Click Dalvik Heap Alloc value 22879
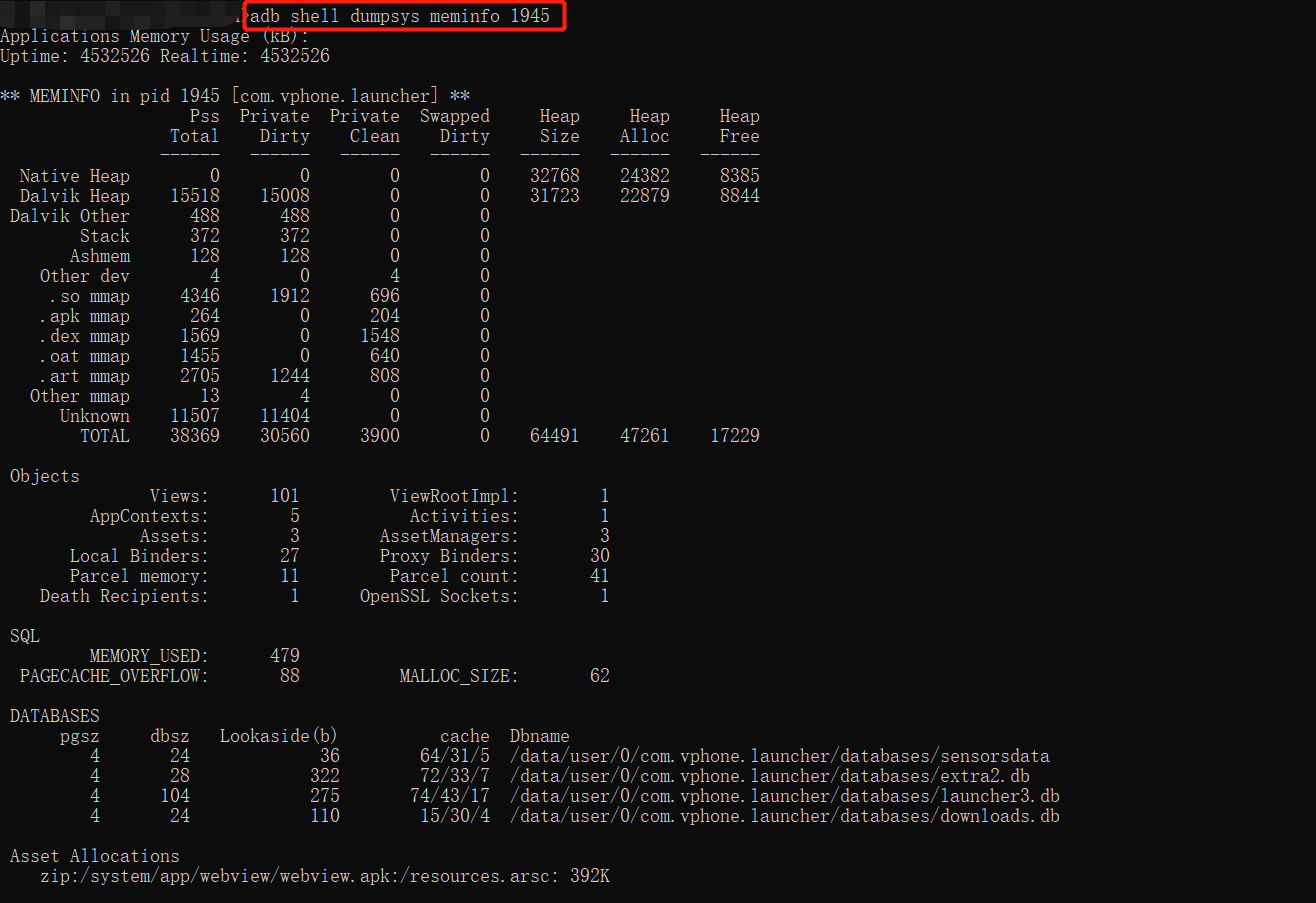Viewport: 1316px width, 903px height. (x=645, y=196)
